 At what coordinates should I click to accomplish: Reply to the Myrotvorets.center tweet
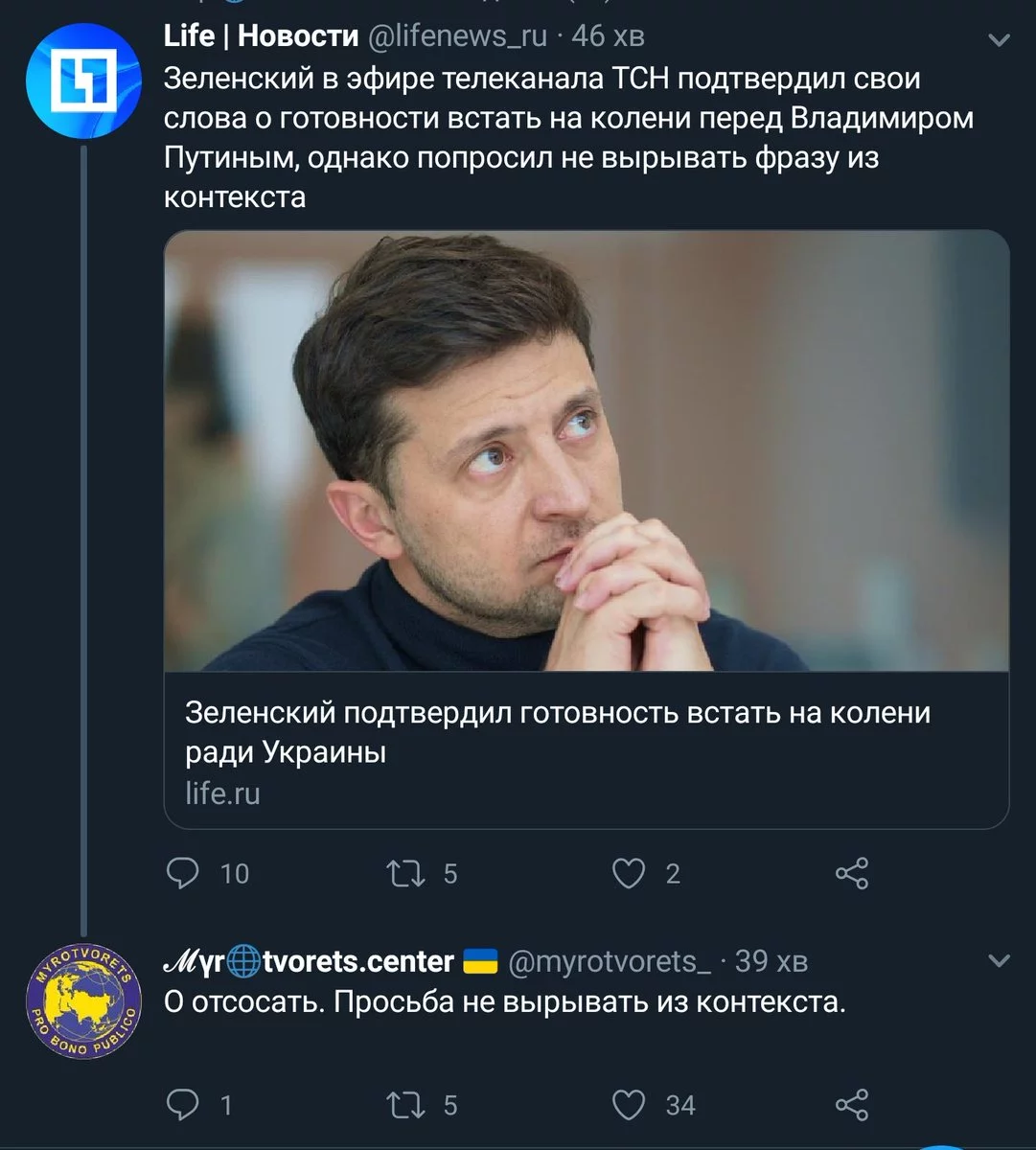click(182, 1105)
